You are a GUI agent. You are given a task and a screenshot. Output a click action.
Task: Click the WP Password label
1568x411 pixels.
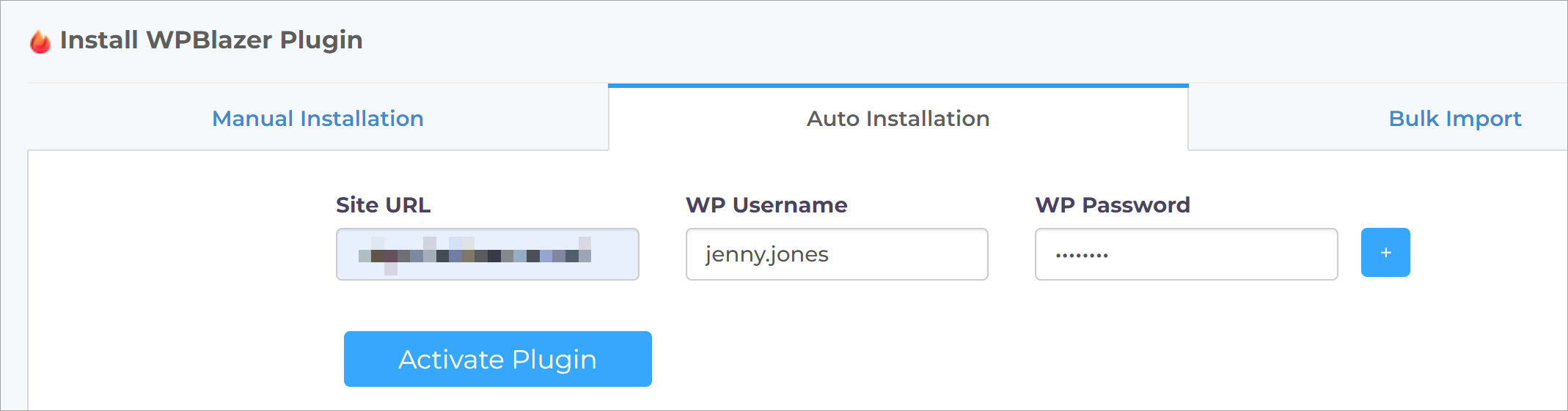[x=1113, y=205]
